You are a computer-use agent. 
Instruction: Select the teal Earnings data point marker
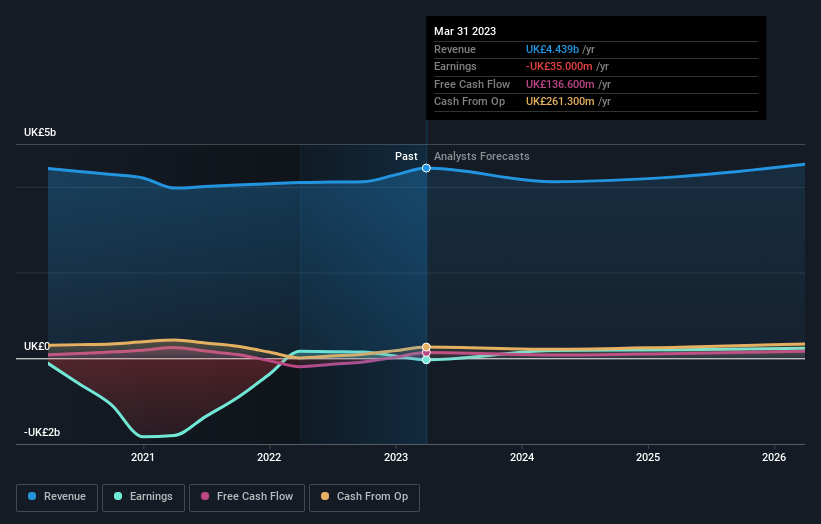click(426, 360)
